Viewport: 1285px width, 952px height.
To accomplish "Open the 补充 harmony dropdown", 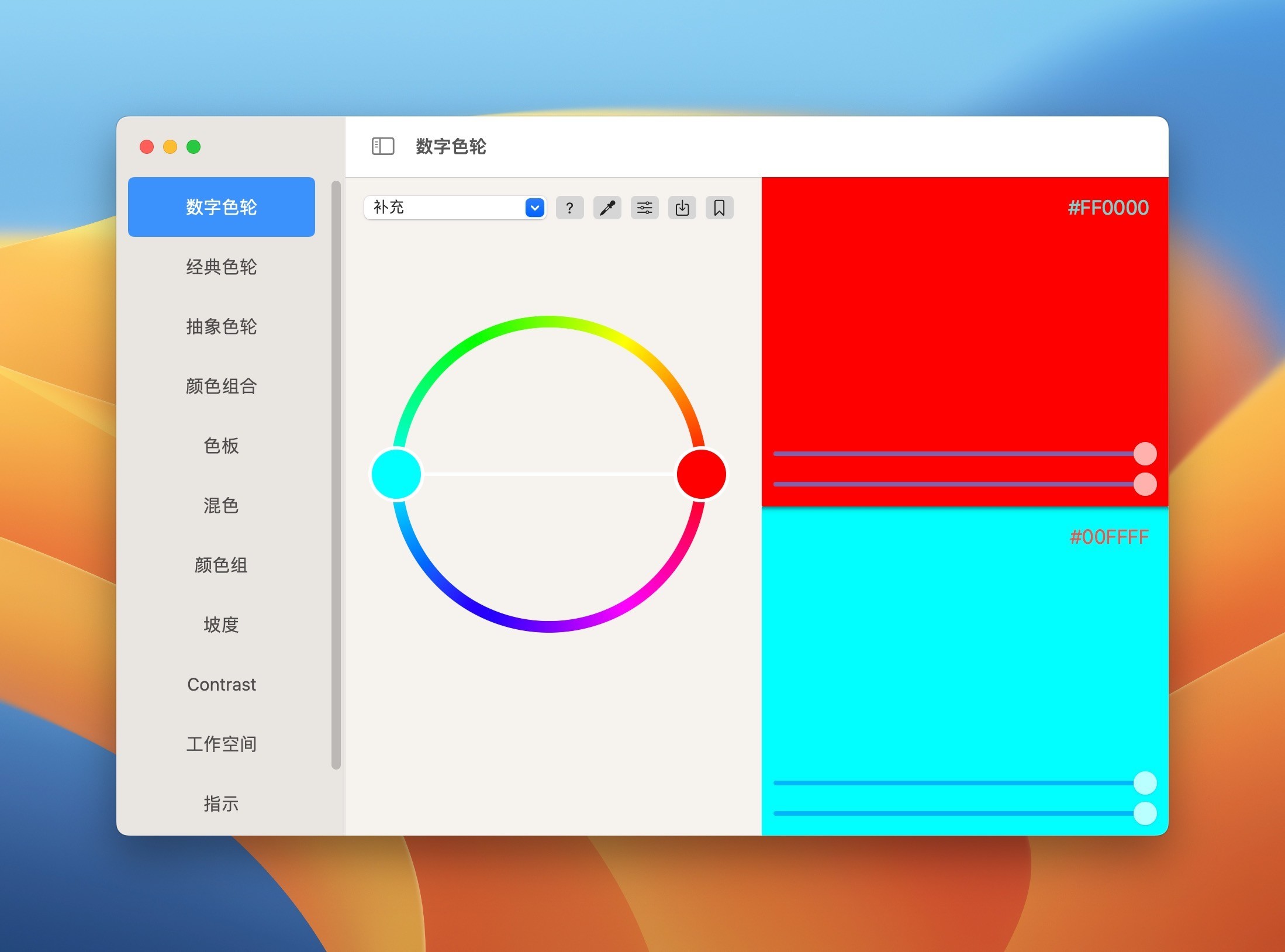I will (534, 208).
